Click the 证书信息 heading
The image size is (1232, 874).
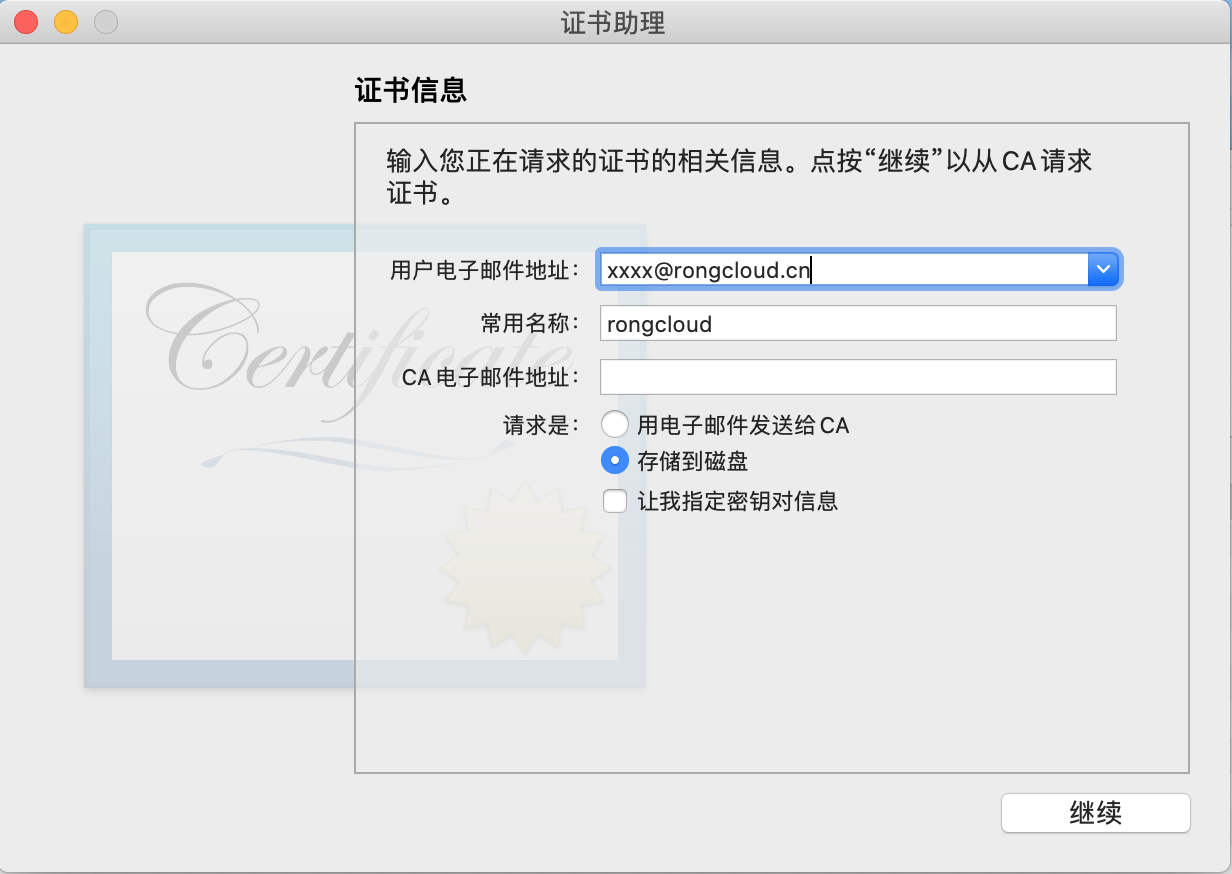point(411,91)
